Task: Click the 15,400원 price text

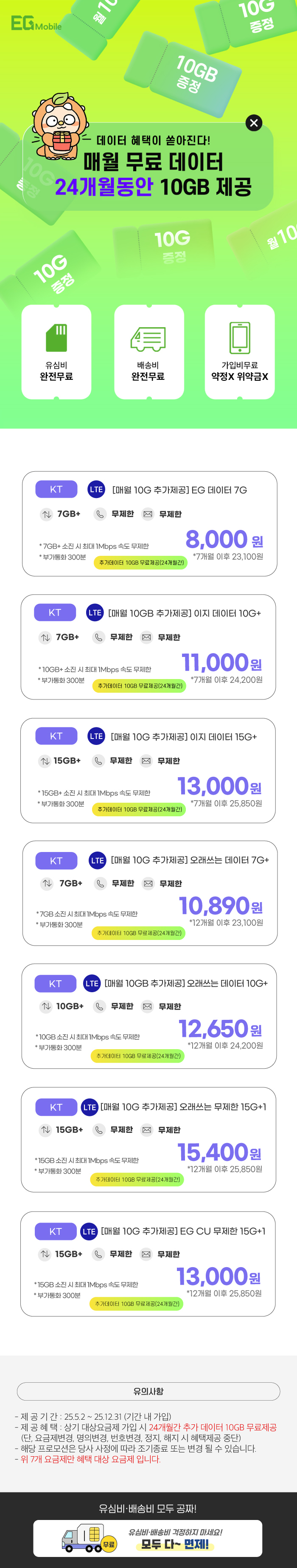Action: 219,1152
